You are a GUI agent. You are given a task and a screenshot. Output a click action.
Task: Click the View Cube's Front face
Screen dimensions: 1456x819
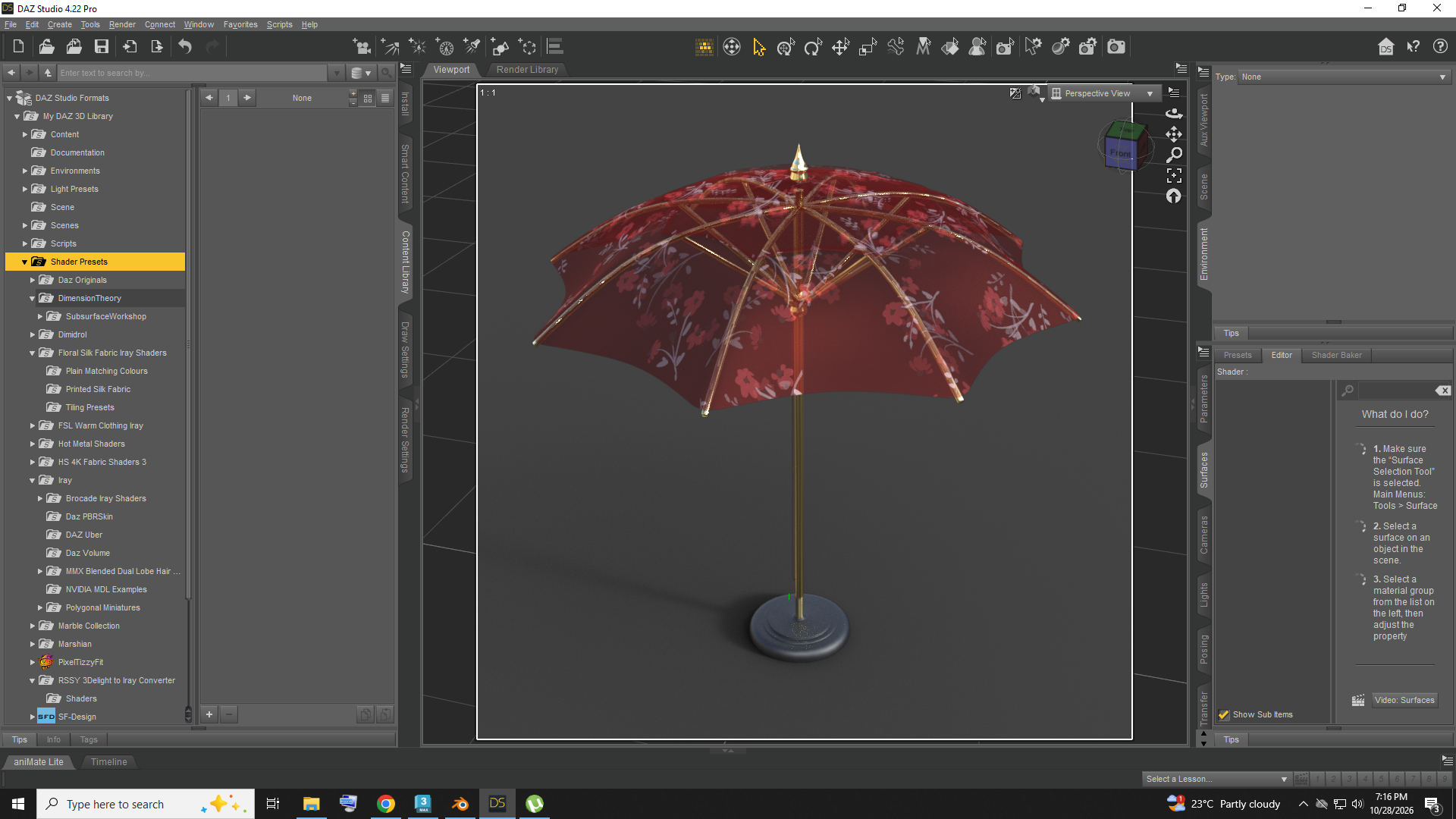[1119, 153]
